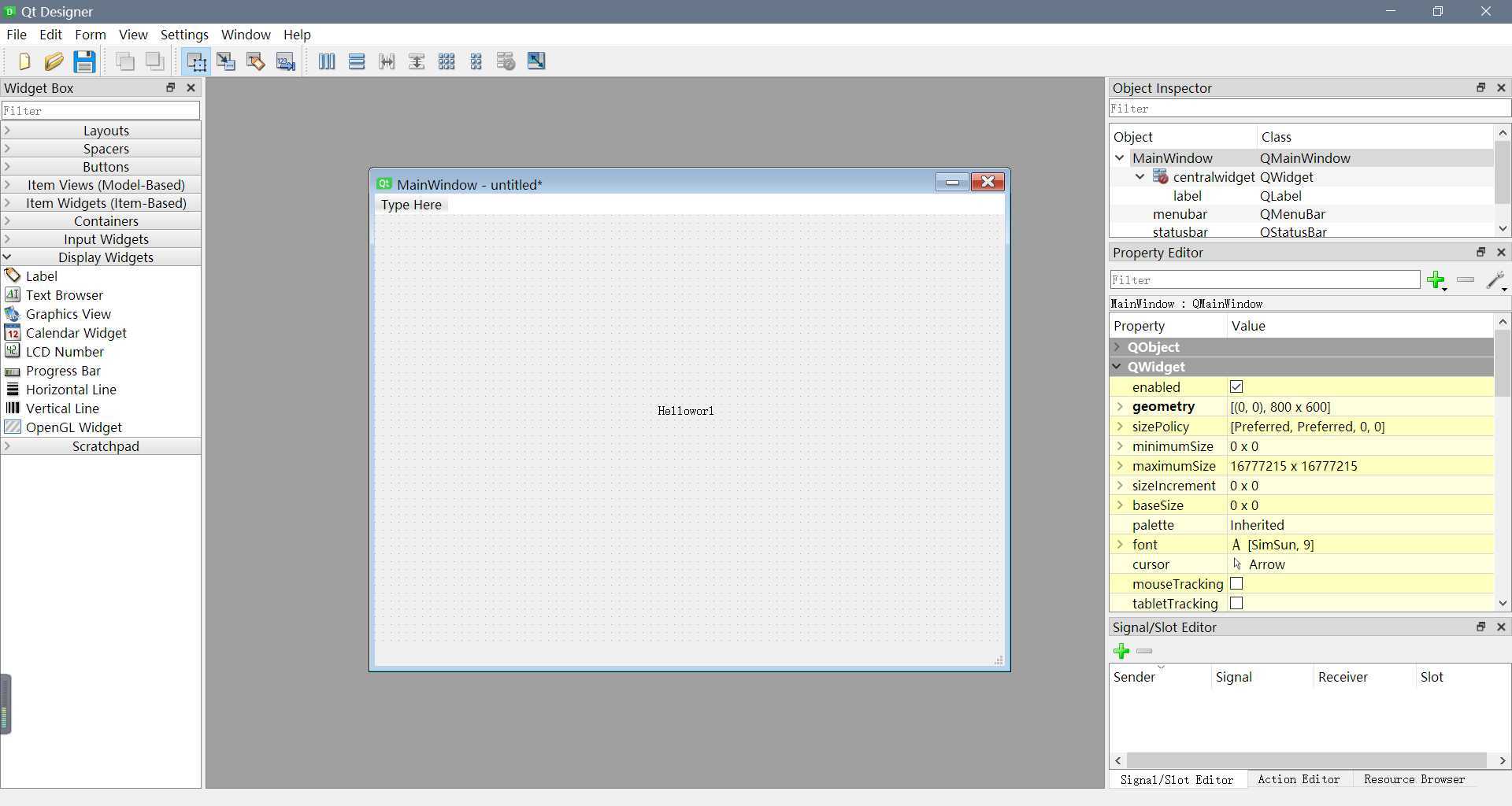Float the Signal/Slot Editor panel

1480,627
